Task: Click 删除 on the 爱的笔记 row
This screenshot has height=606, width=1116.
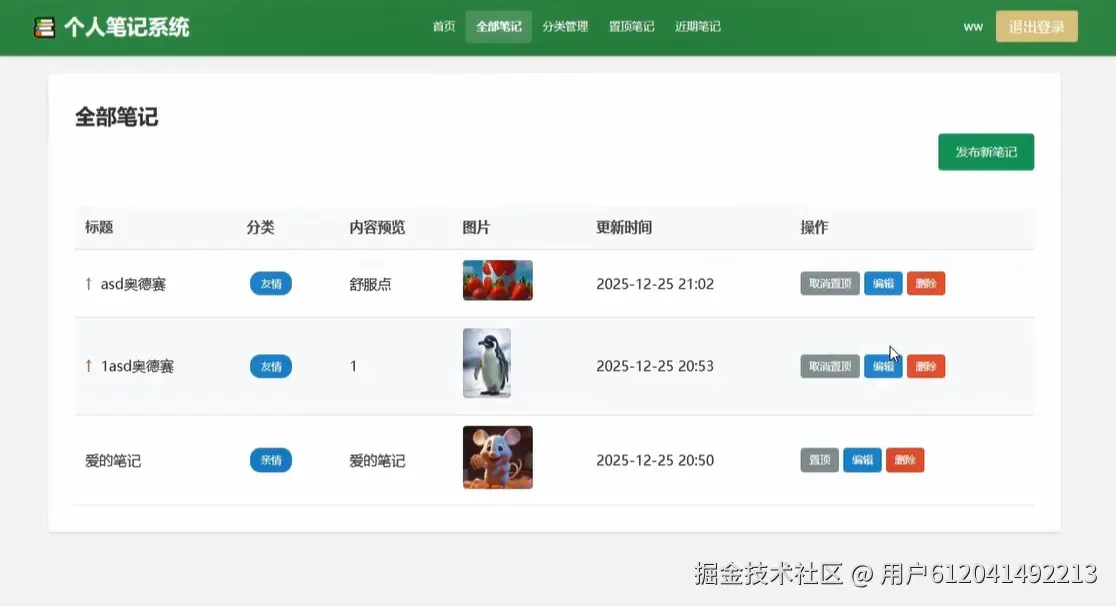Action: (x=905, y=460)
